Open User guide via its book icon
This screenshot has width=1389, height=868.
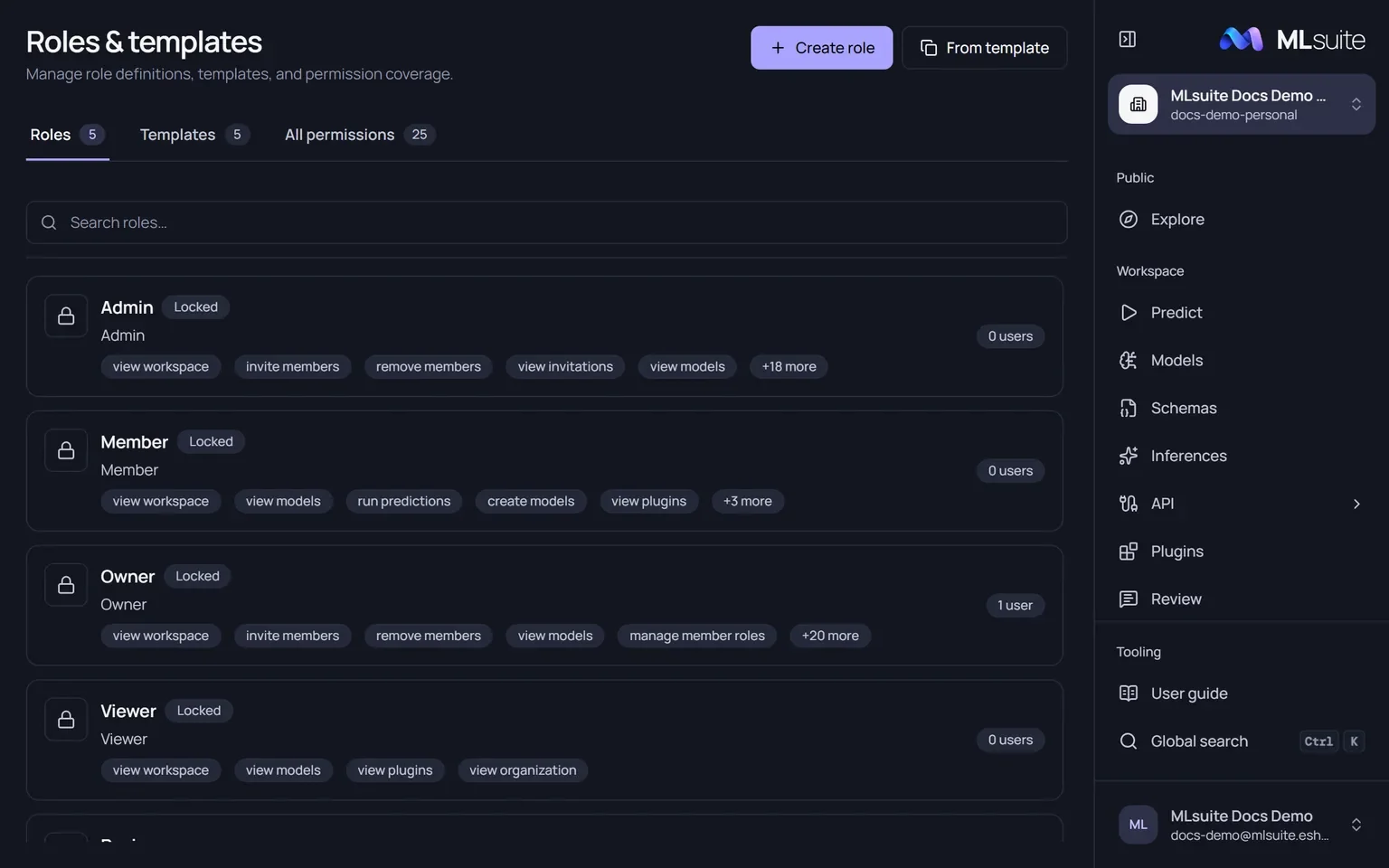tap(1129, 693)
